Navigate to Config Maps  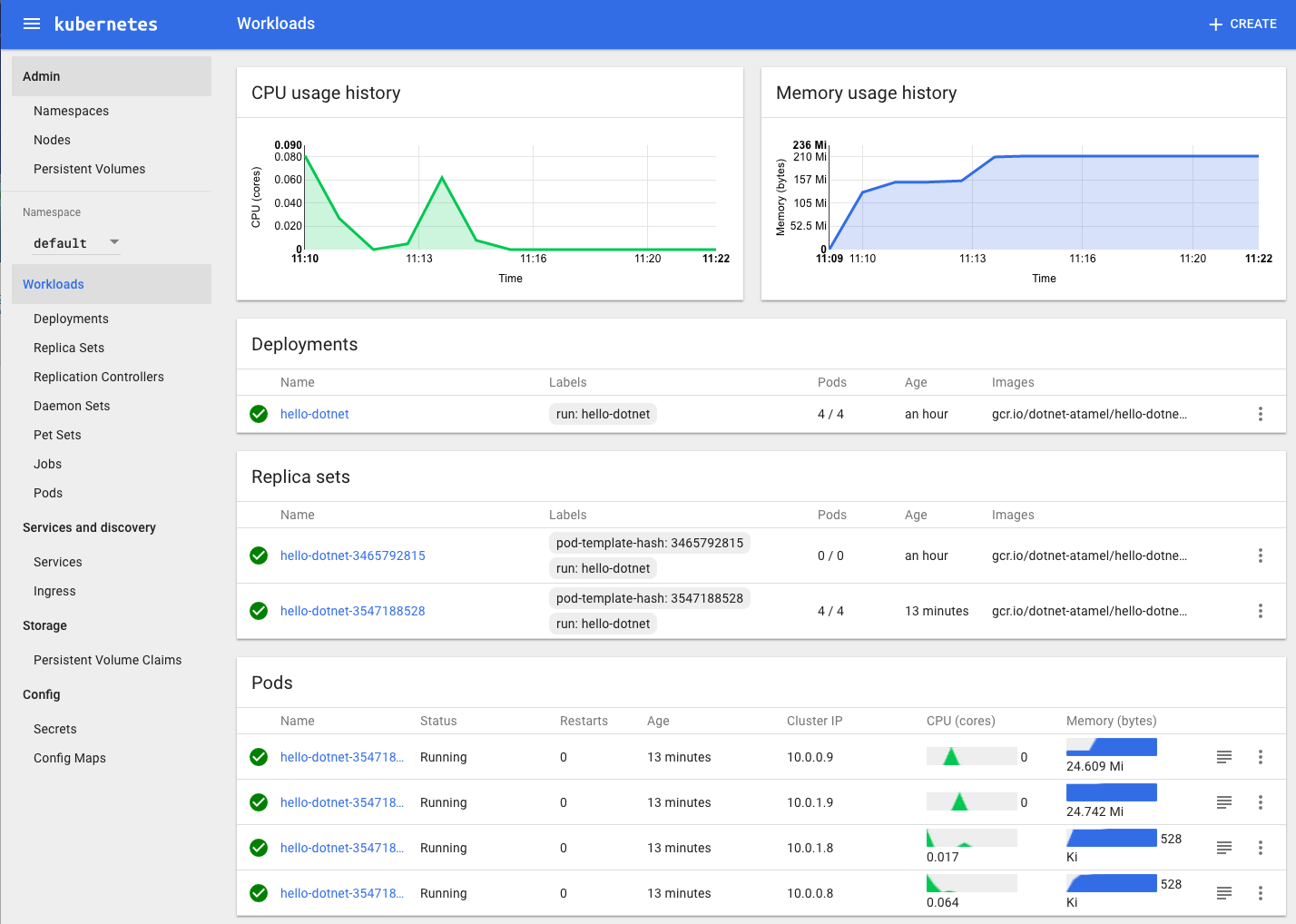tap(70, 758)
